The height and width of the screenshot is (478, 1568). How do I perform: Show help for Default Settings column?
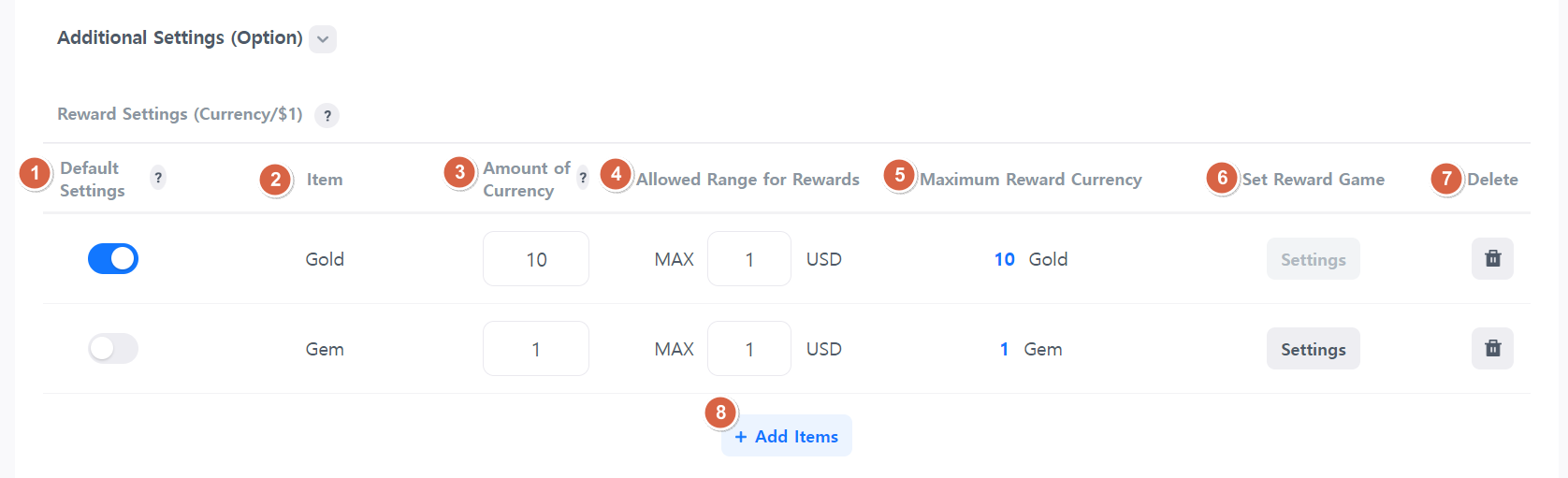point(158,178)
